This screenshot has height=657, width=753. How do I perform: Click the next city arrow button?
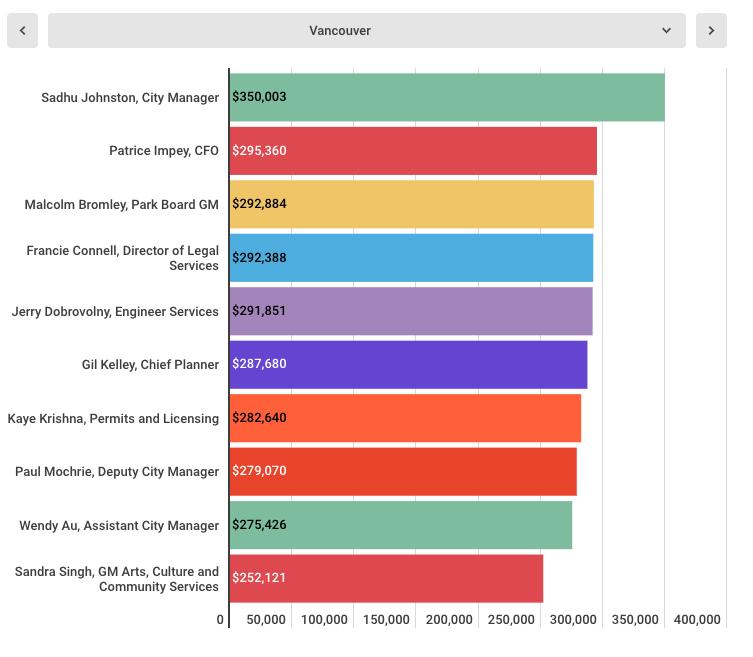click(x=711, y=31)
